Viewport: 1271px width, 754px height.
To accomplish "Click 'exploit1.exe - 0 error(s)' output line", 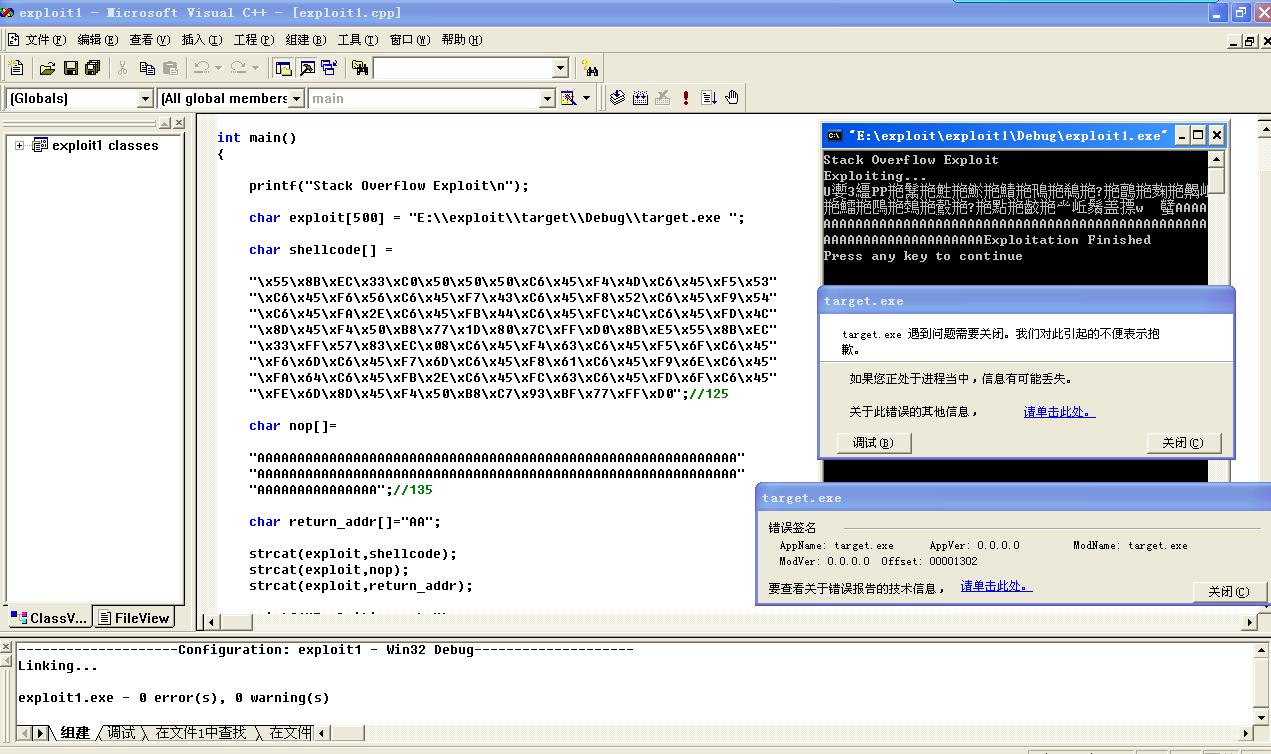I will [x=173, y=697].
